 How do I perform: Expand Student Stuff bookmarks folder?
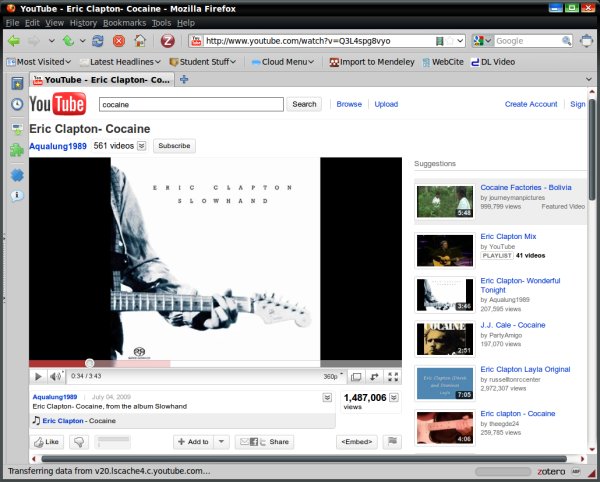coord(203,62)
